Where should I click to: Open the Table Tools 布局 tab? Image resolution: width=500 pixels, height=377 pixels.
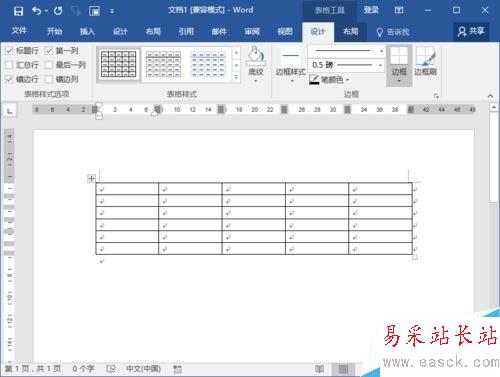click(x=351, y=32)
